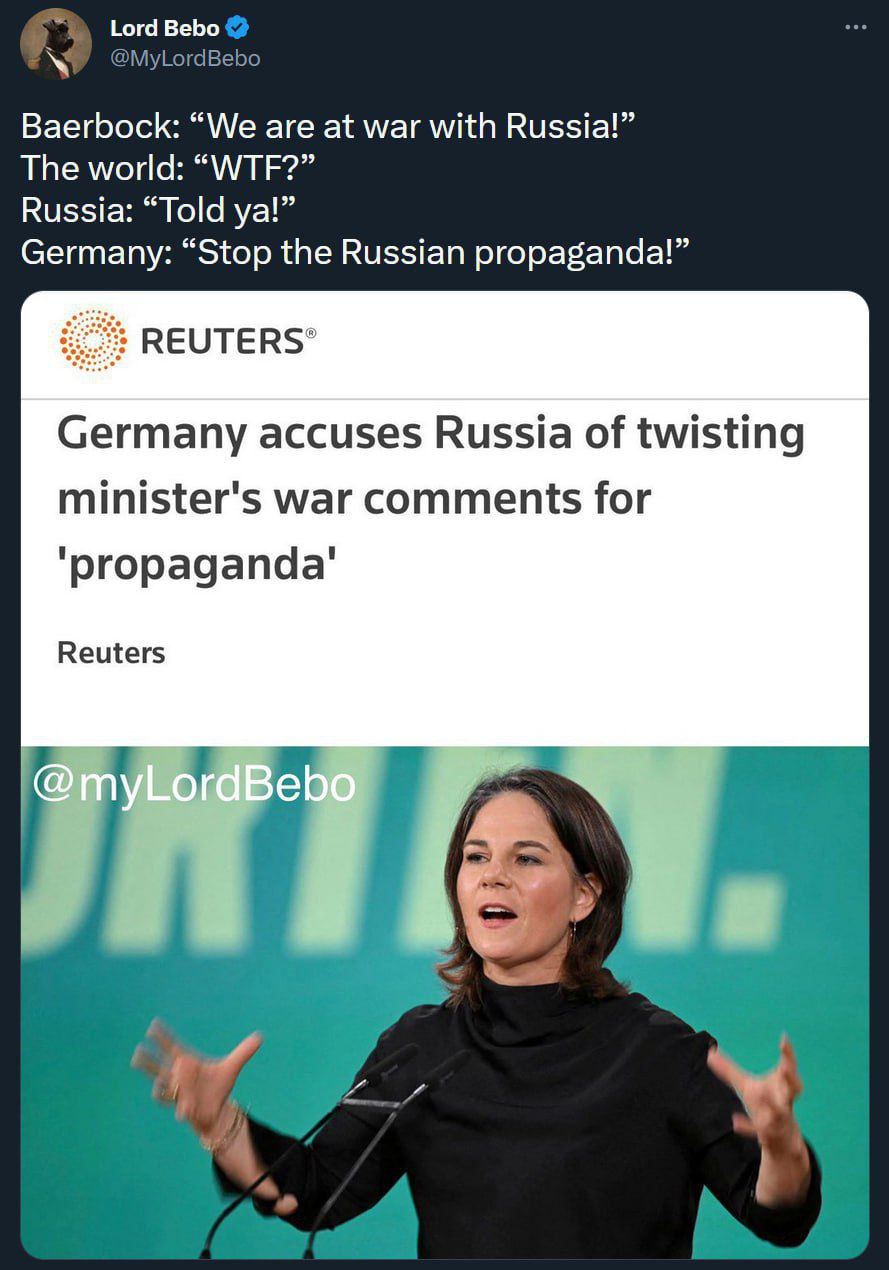The height and width of the screenshot is (1270, 889).
Task: Click the @myLordBebo watermark on photo
Action: click(194, 784)
